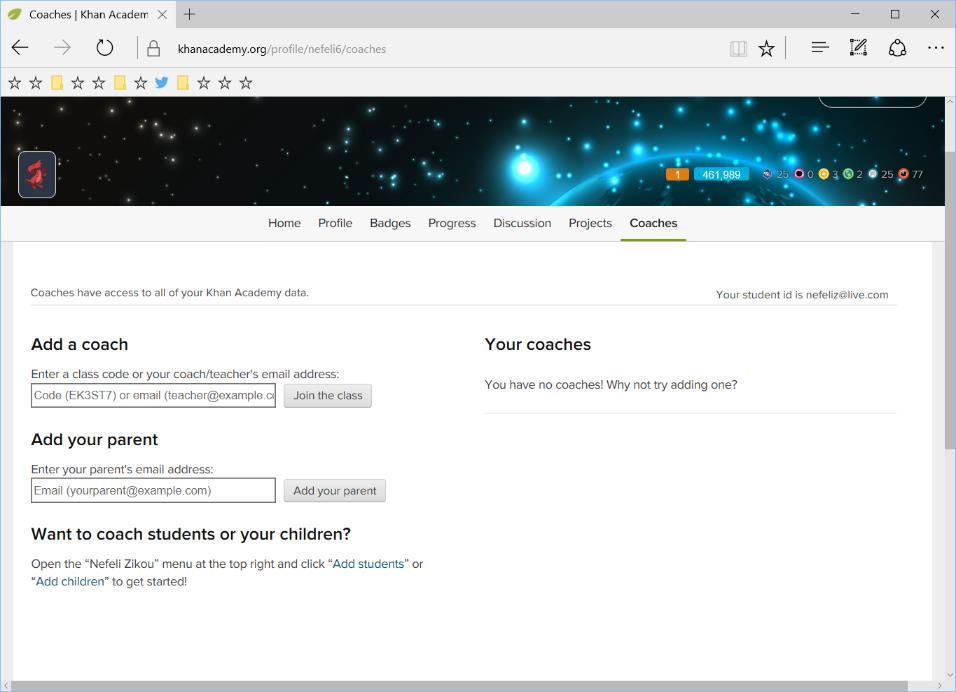Image resolution: width=956 pixels, height=692 pixels.
Task: Click the student id text nefeliz@live.com
Action: 847,294
